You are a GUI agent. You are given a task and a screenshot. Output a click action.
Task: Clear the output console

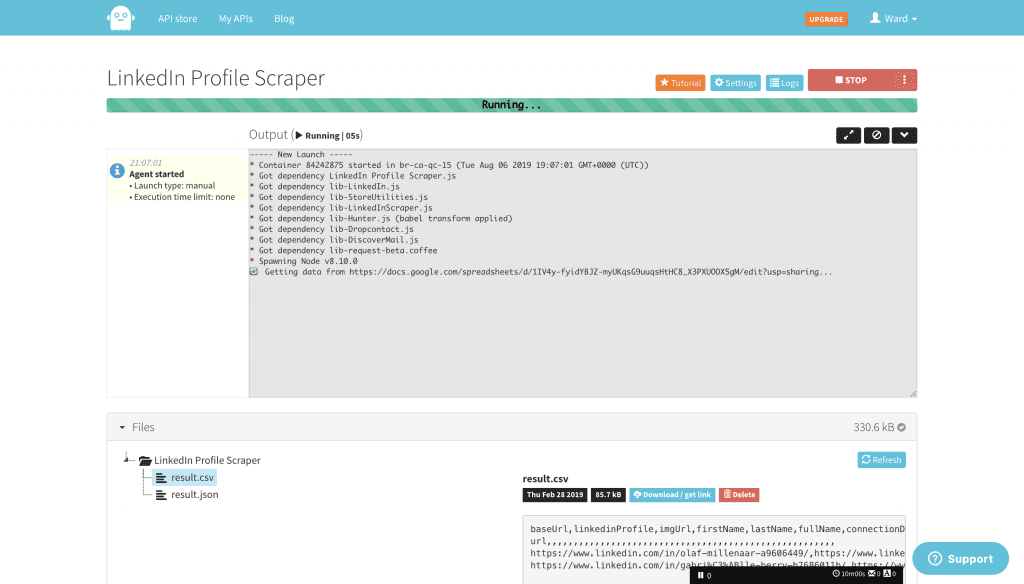876,135
